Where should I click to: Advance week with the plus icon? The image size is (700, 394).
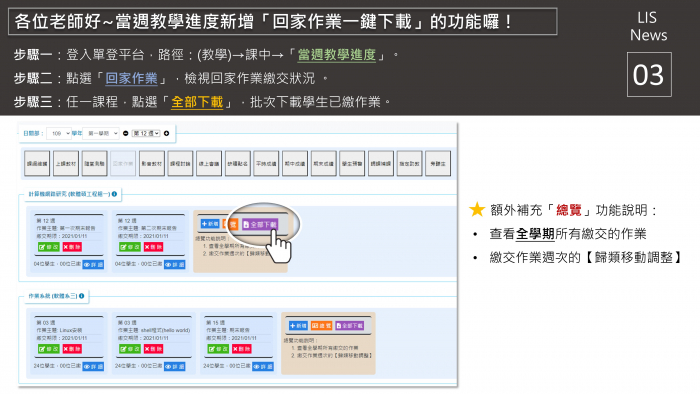click(167, 133)
